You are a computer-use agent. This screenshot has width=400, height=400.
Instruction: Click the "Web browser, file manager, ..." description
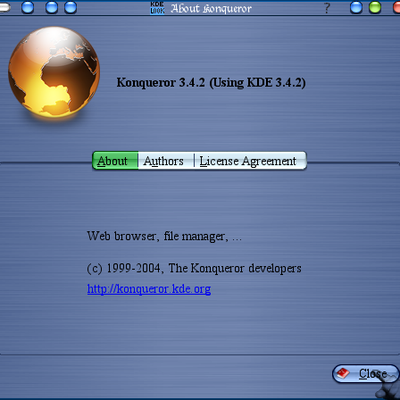(164, 236)
